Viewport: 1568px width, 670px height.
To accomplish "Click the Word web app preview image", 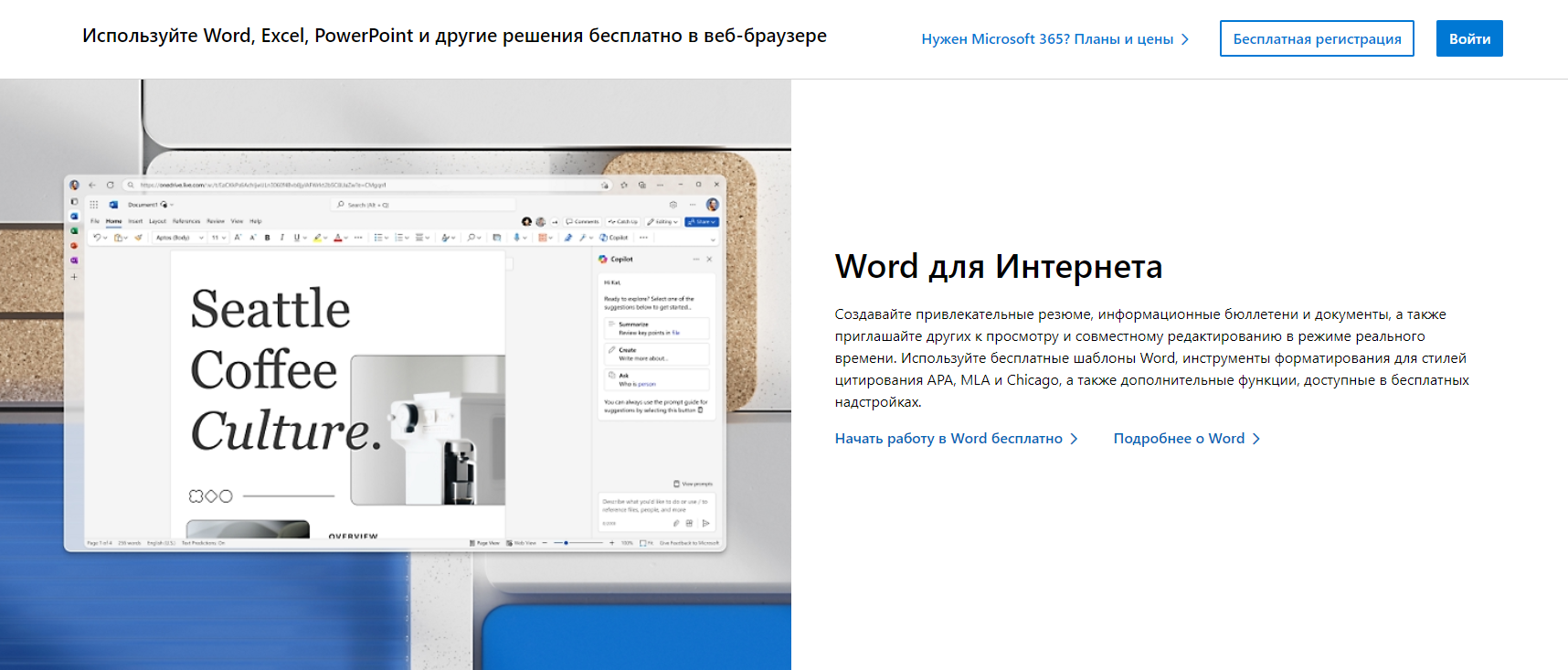I will coord(396,375).
